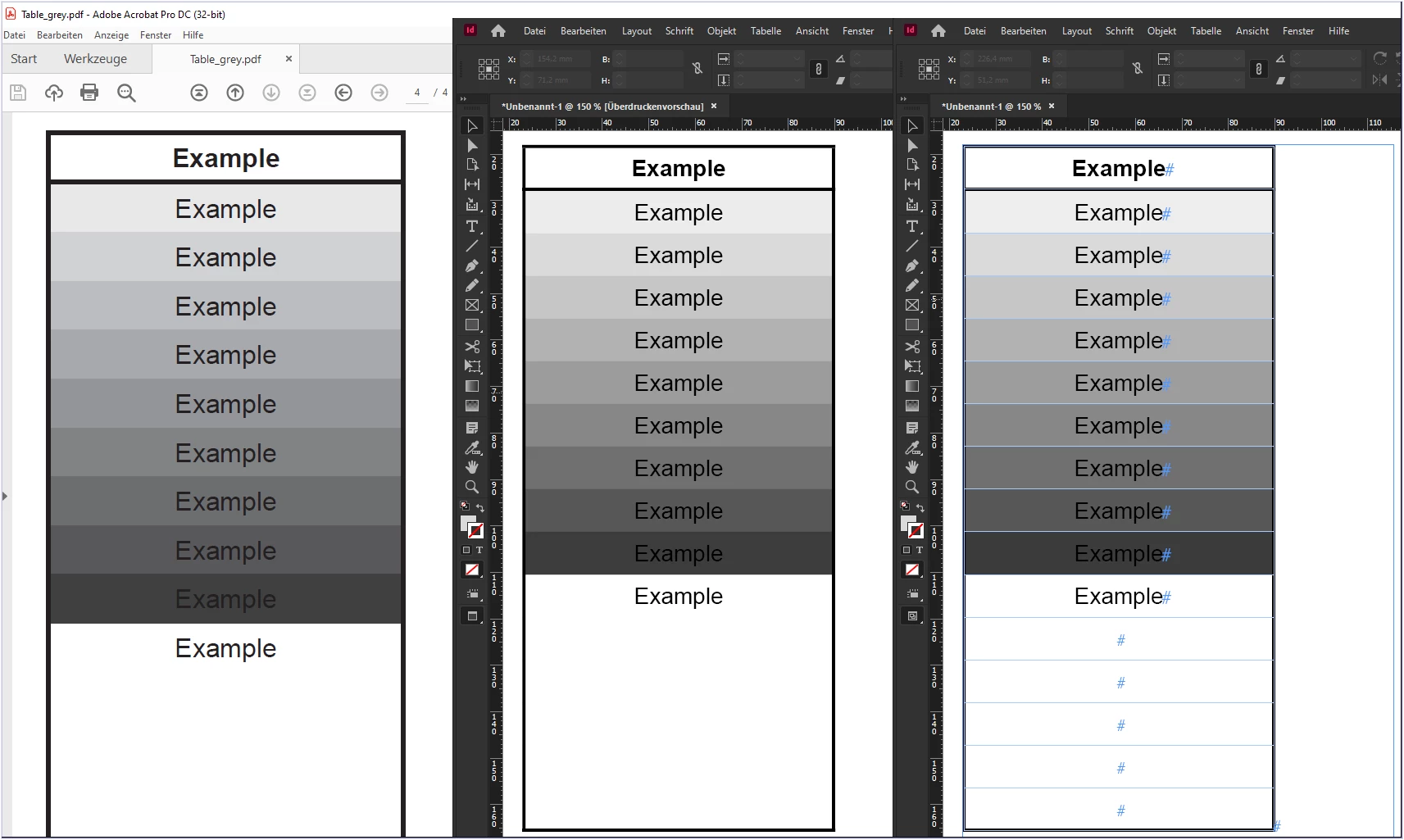Screen dimensions: 1404x840
Task: Expand the left Acrobat navigation pane arrow
Action: point(5,496)
